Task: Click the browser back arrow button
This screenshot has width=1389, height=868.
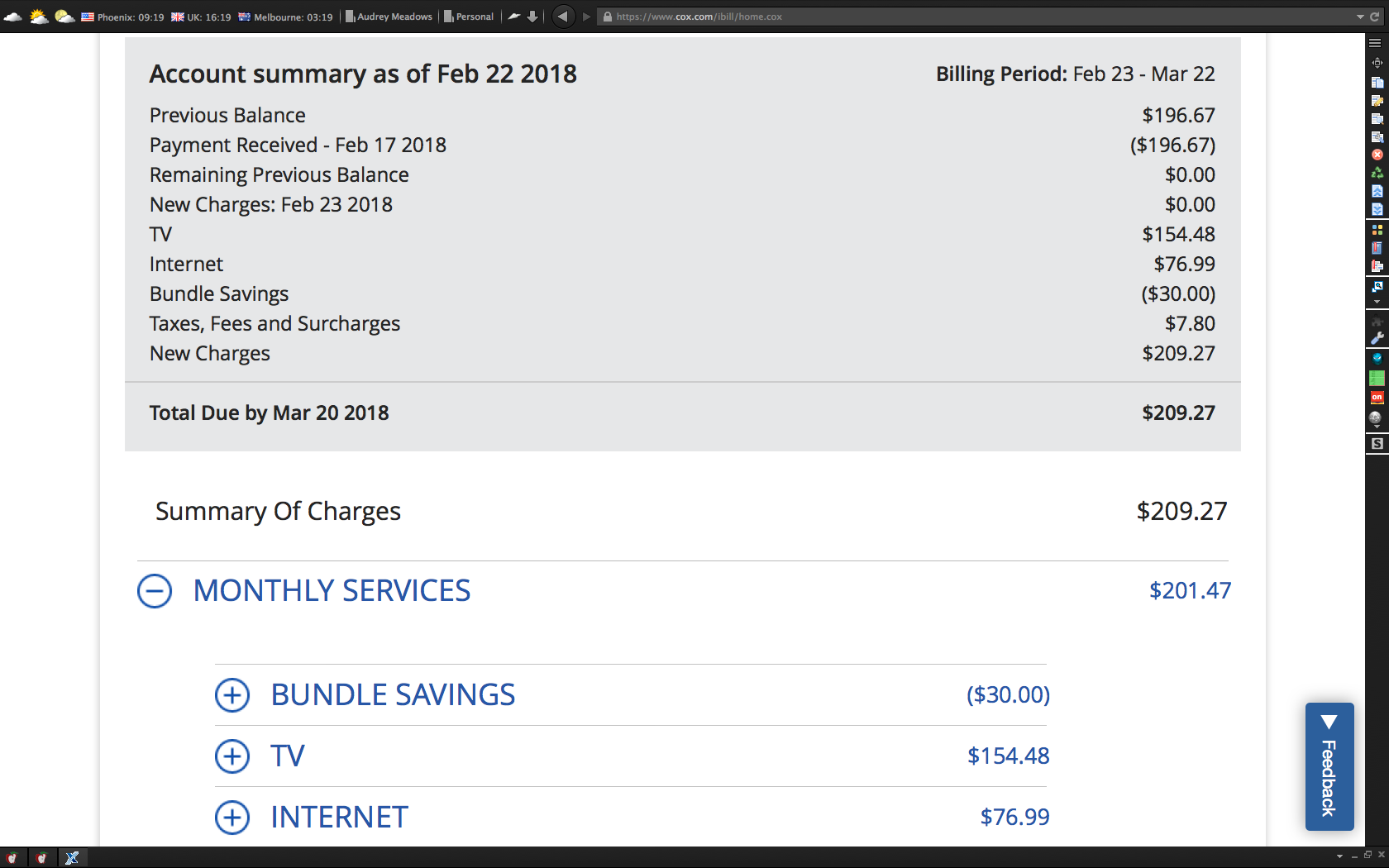Action: [x=563, y=17]
